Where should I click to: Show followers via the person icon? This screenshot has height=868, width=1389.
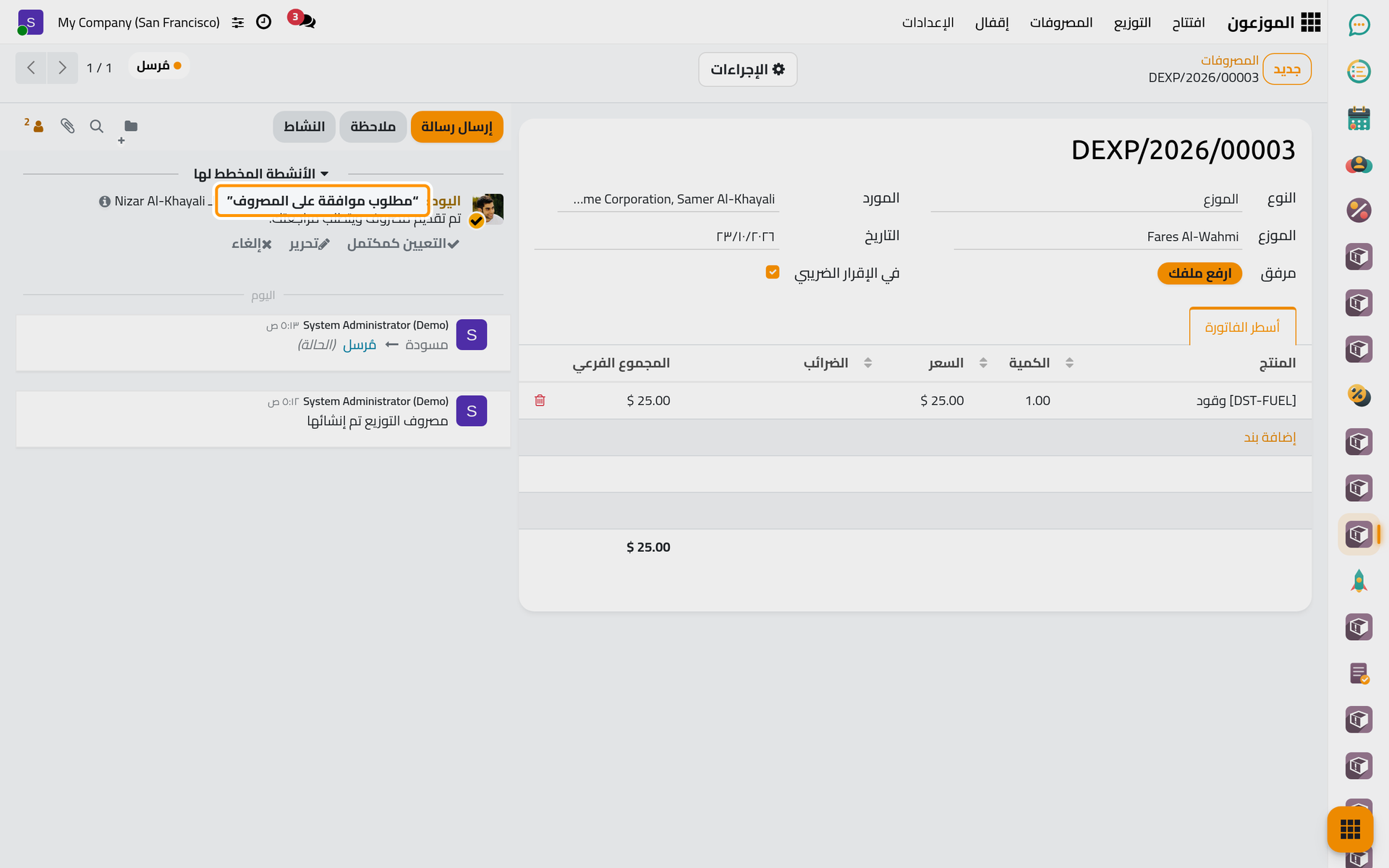pyautogui.click(x=35, y=125)
